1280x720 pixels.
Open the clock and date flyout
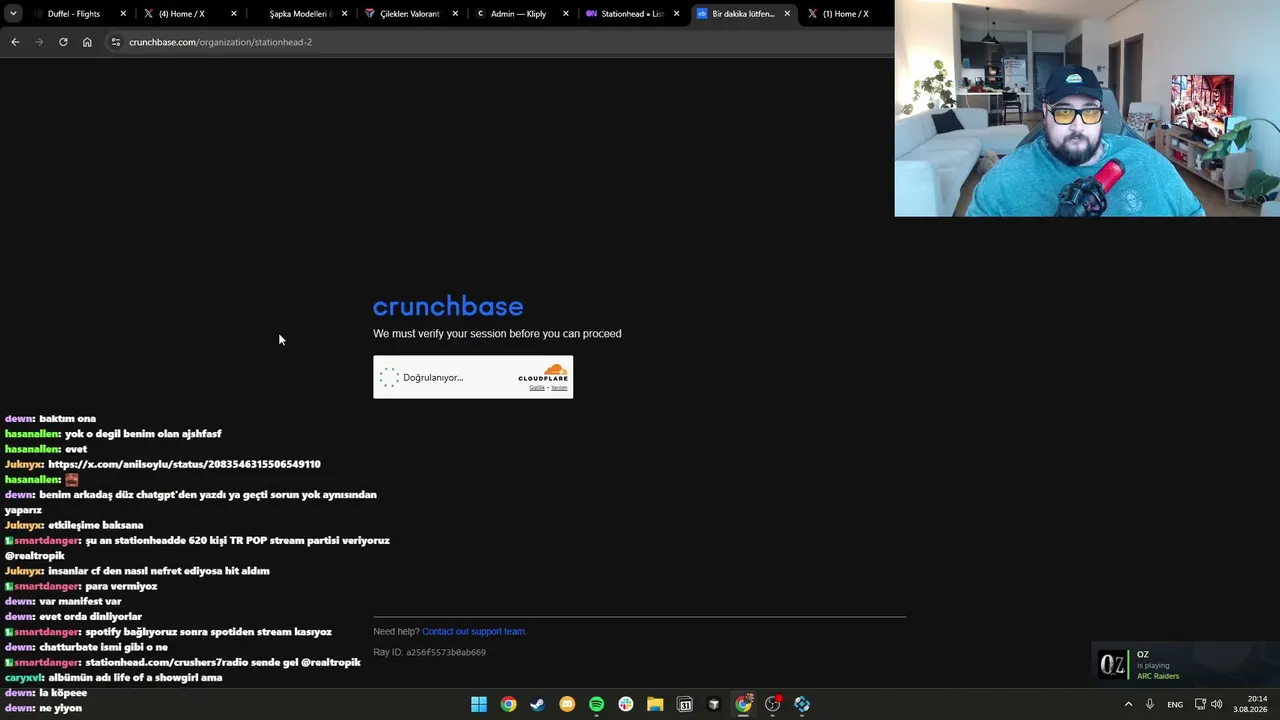[x=1250, y=704]
